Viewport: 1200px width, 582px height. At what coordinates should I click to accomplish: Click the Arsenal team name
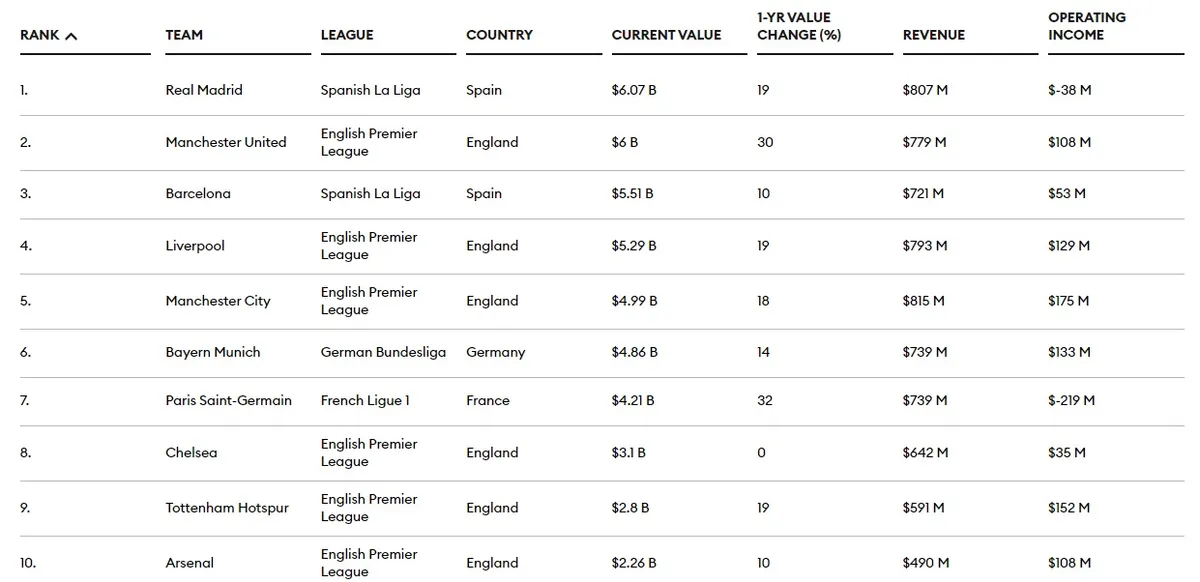(190, 563)
